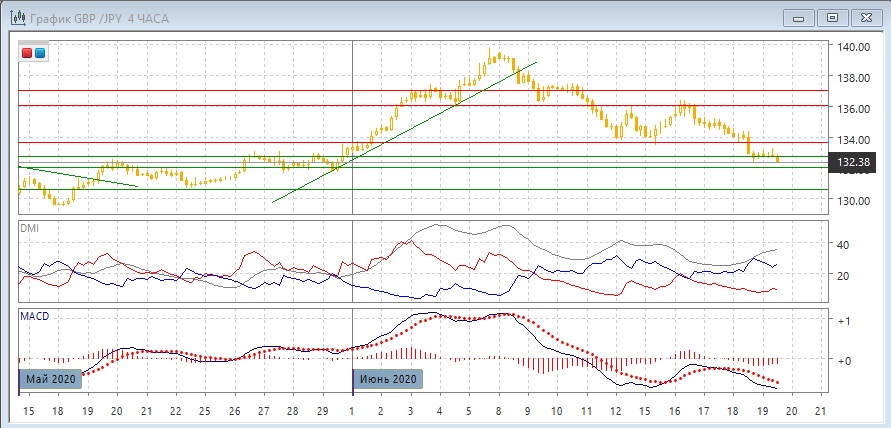The image size is (891, 428).
Task: Maximize the GBP/JPY chart window
Action: coord(832,17)
